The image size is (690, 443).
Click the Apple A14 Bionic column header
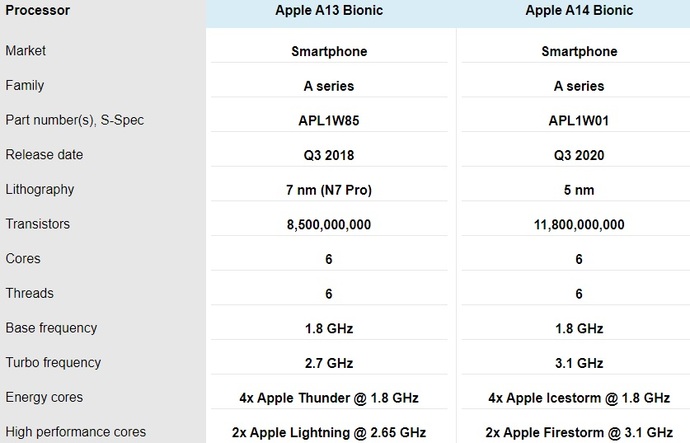pos(579,10)
